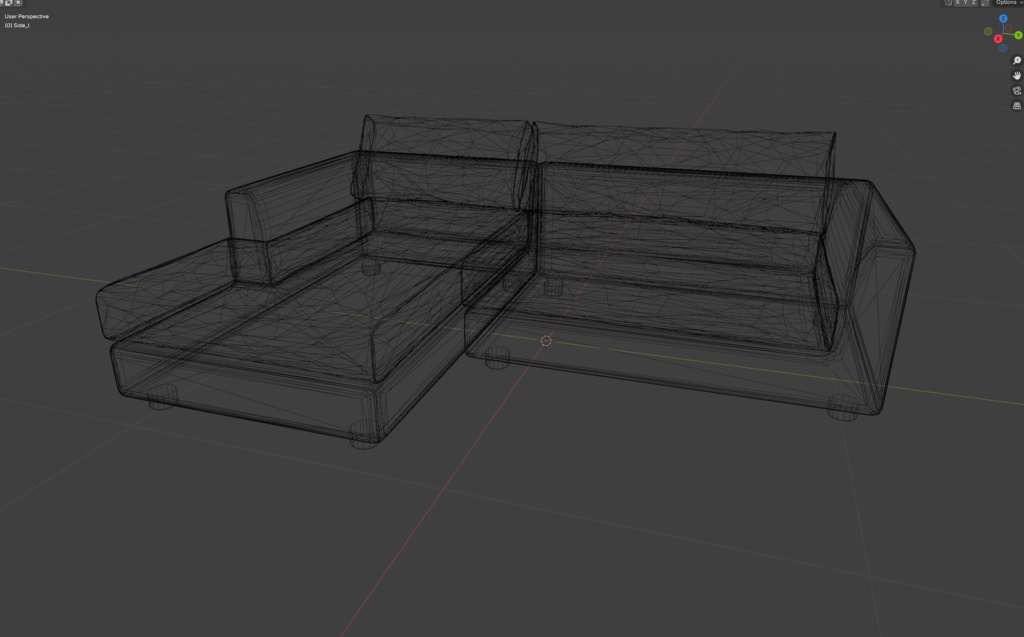Click the 3D cursor in viewport
1024x637 pixels.
tap(546, 340)
